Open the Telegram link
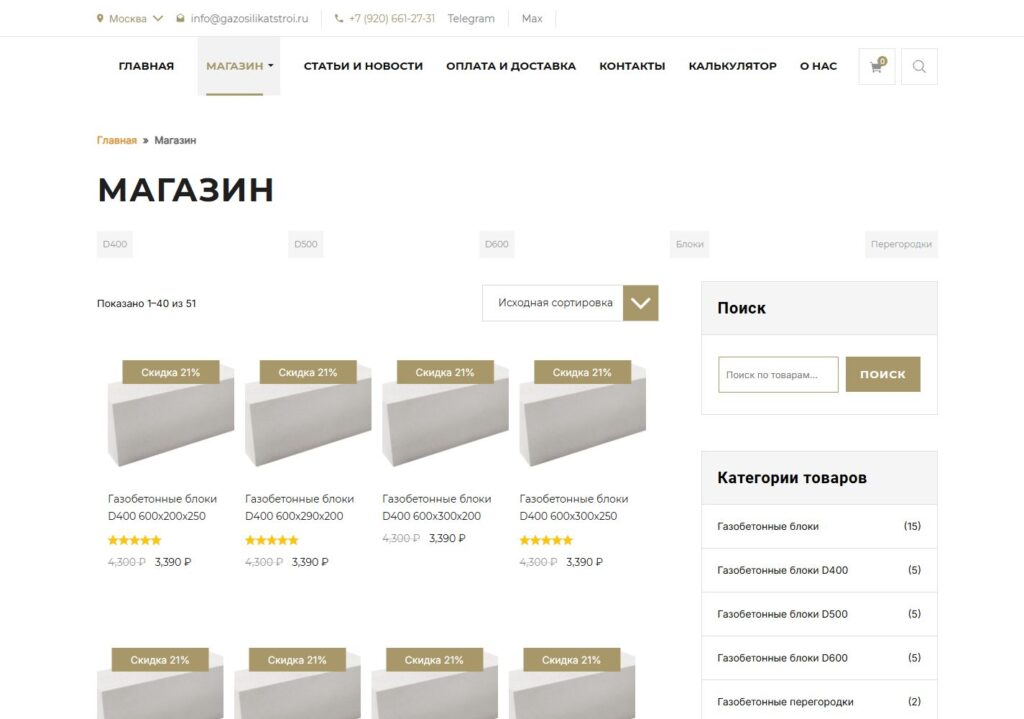Viewport: 1024px width, 719px height. 471,18
